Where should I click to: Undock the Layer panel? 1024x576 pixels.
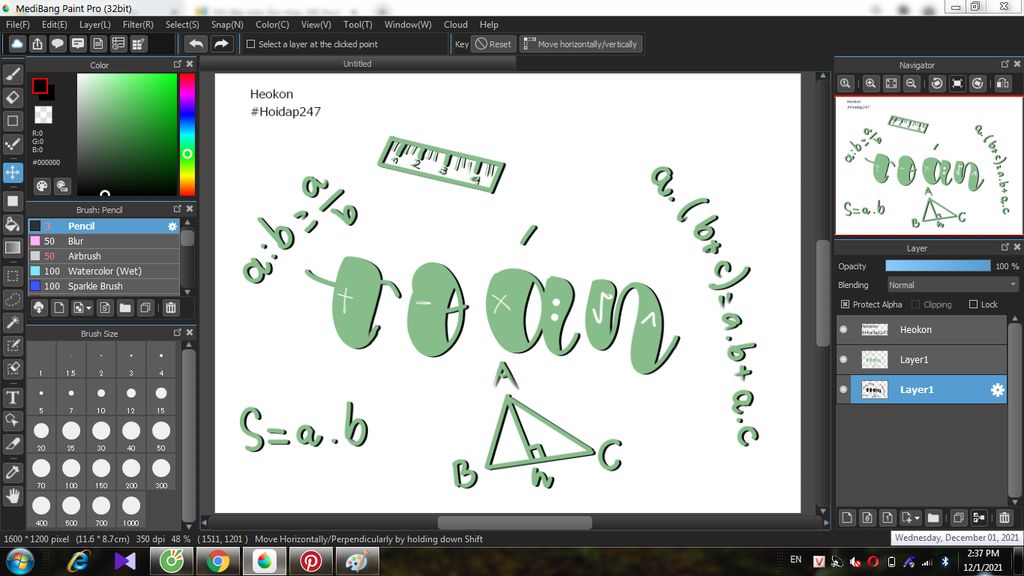1004,247
